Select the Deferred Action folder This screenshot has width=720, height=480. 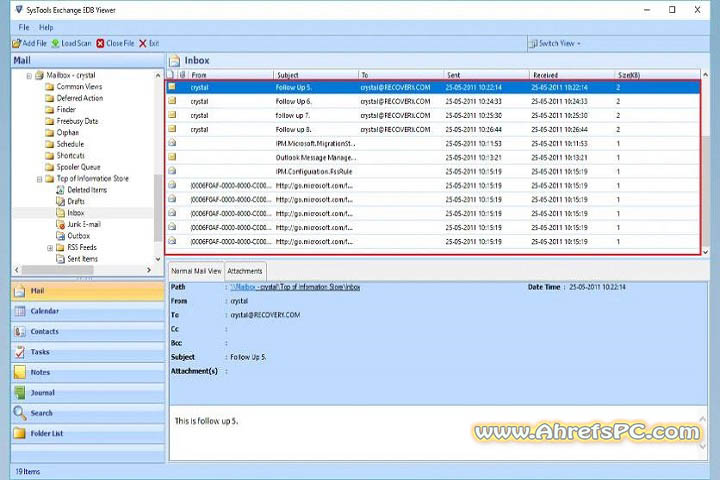coord(80,98)
